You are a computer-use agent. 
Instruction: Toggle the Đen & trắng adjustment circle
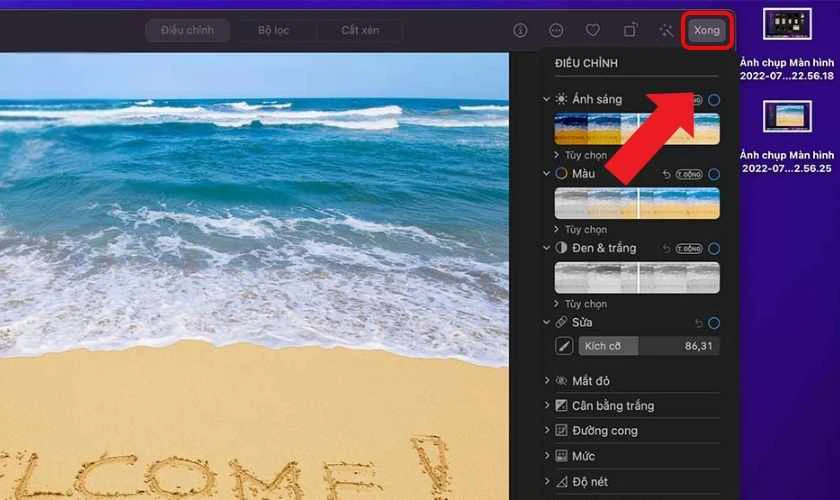(x=714, y=248)
